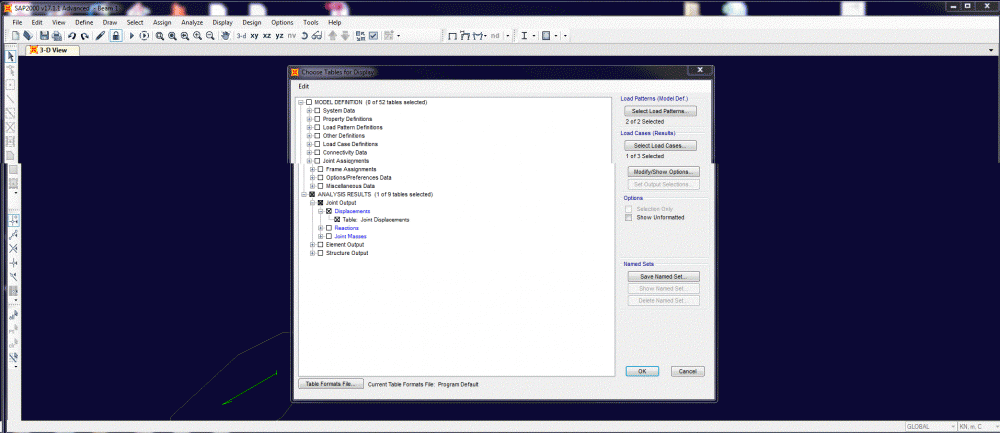Click OK in Choose Tables dialog
This screenshot has width=1000, height=433.
pos(642,371)
